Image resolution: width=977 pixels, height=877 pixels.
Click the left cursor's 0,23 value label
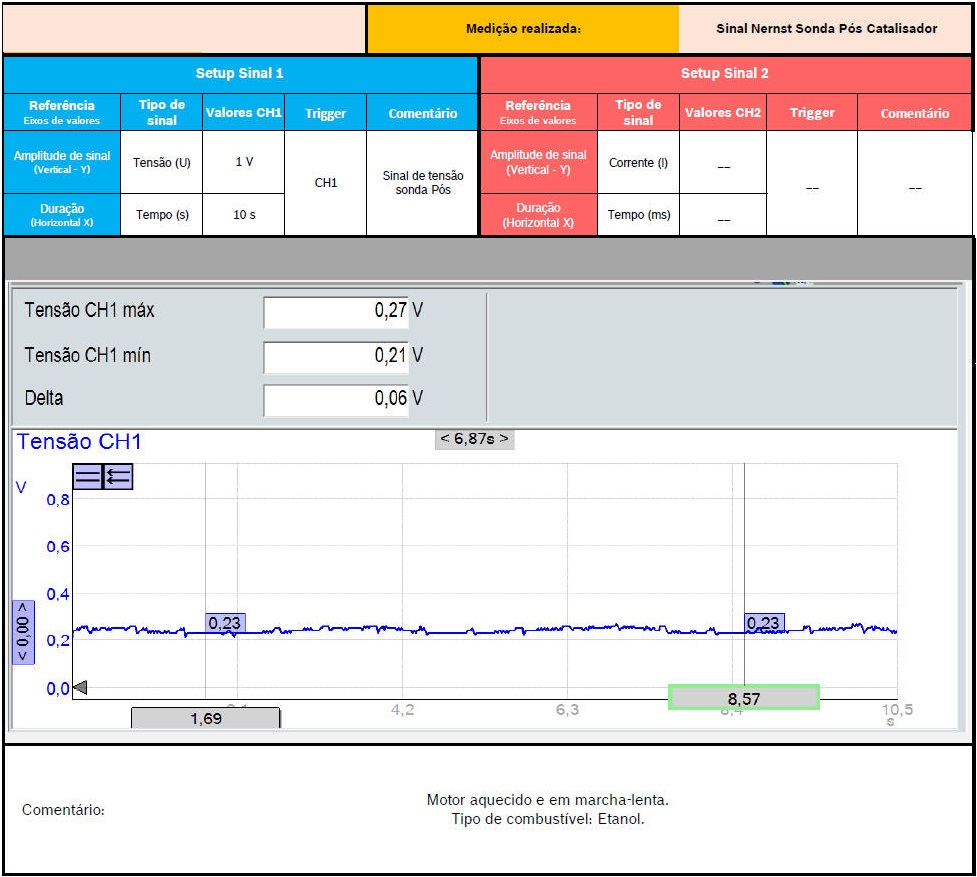point(225,623)
